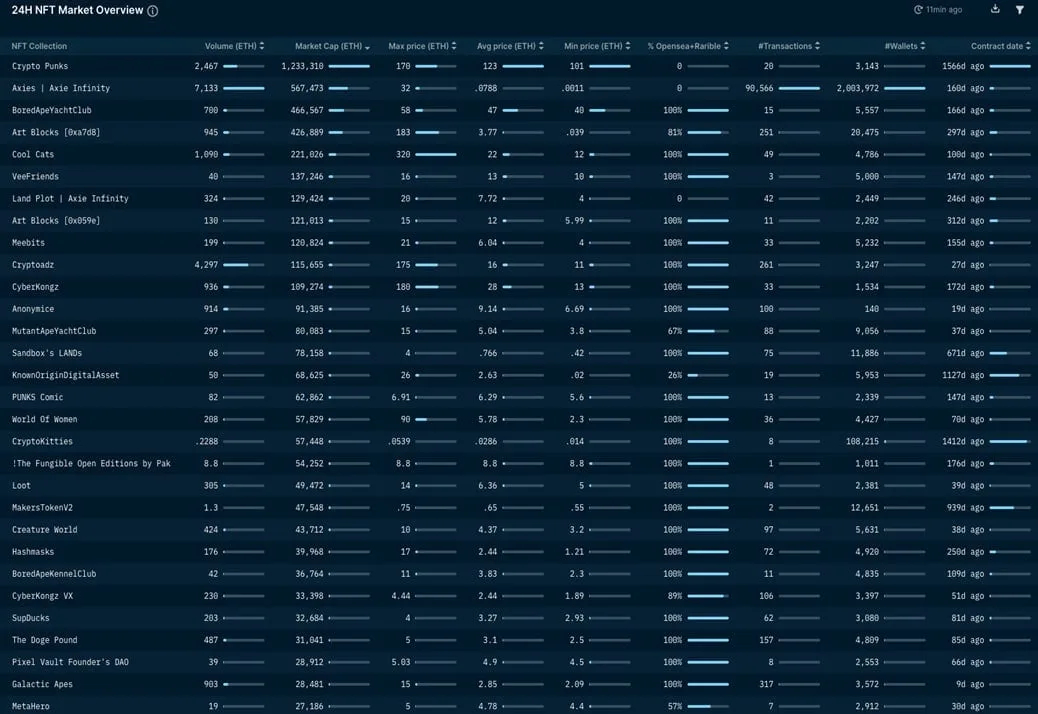Open the info icon beside the title
This screenshot has width=1038, height=714.
click(x=153, y=11)
